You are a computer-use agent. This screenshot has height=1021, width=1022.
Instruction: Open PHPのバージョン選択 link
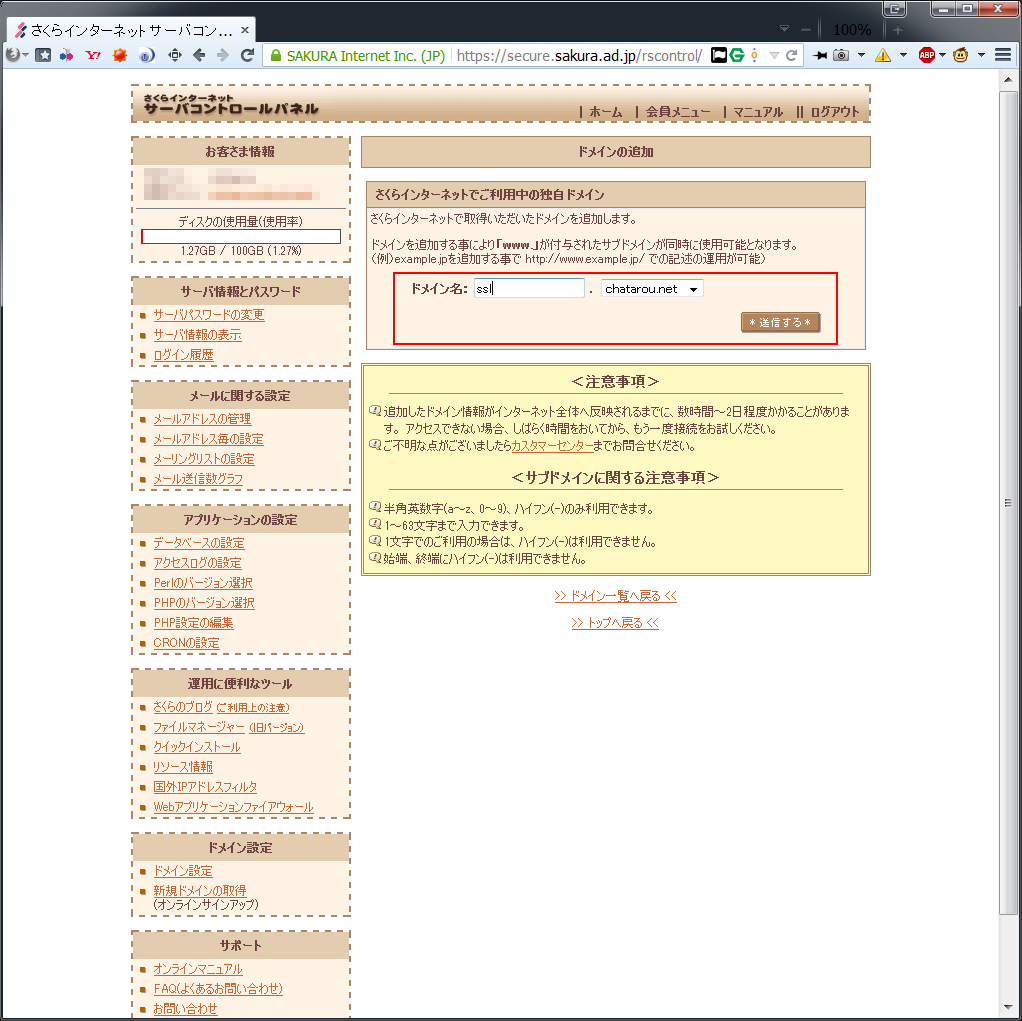click(x=204, y=603)
